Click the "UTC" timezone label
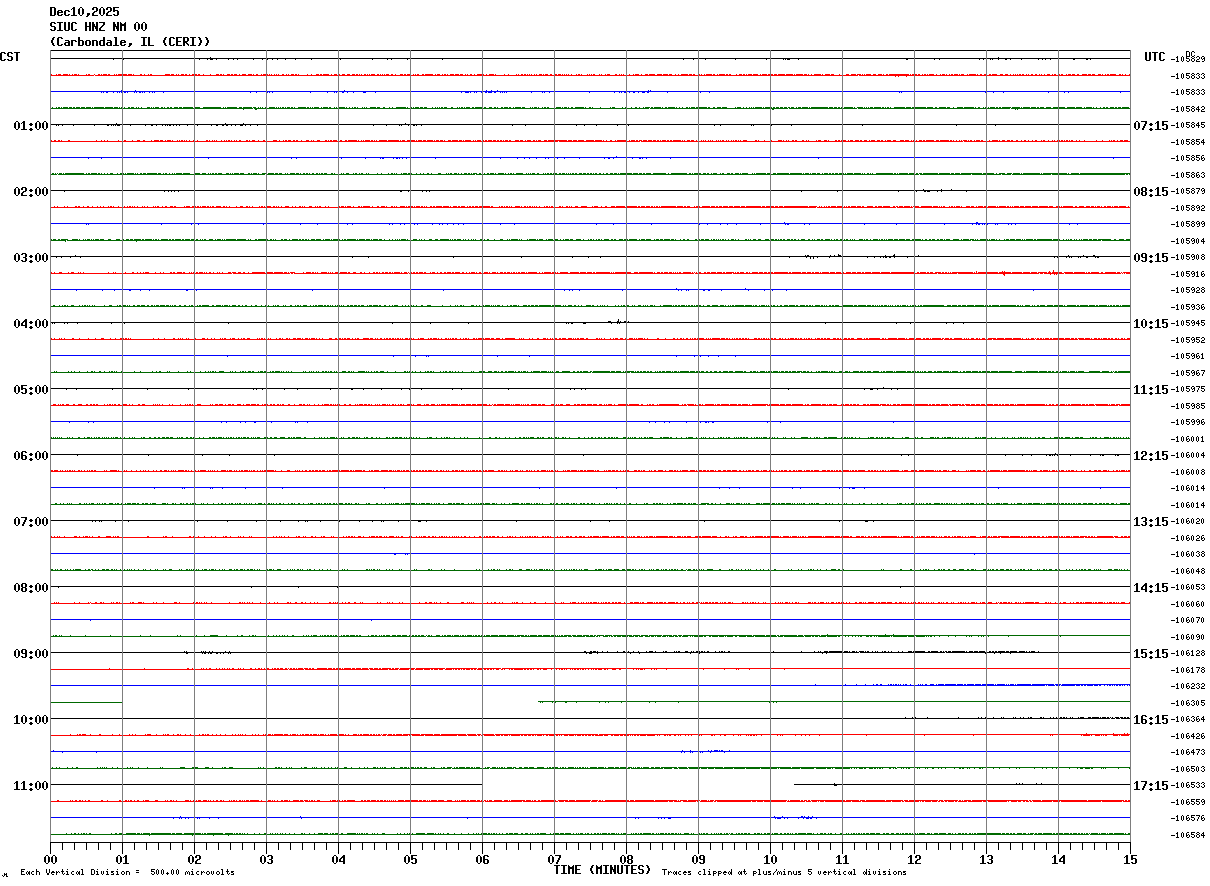 [x=1155, y=57]
